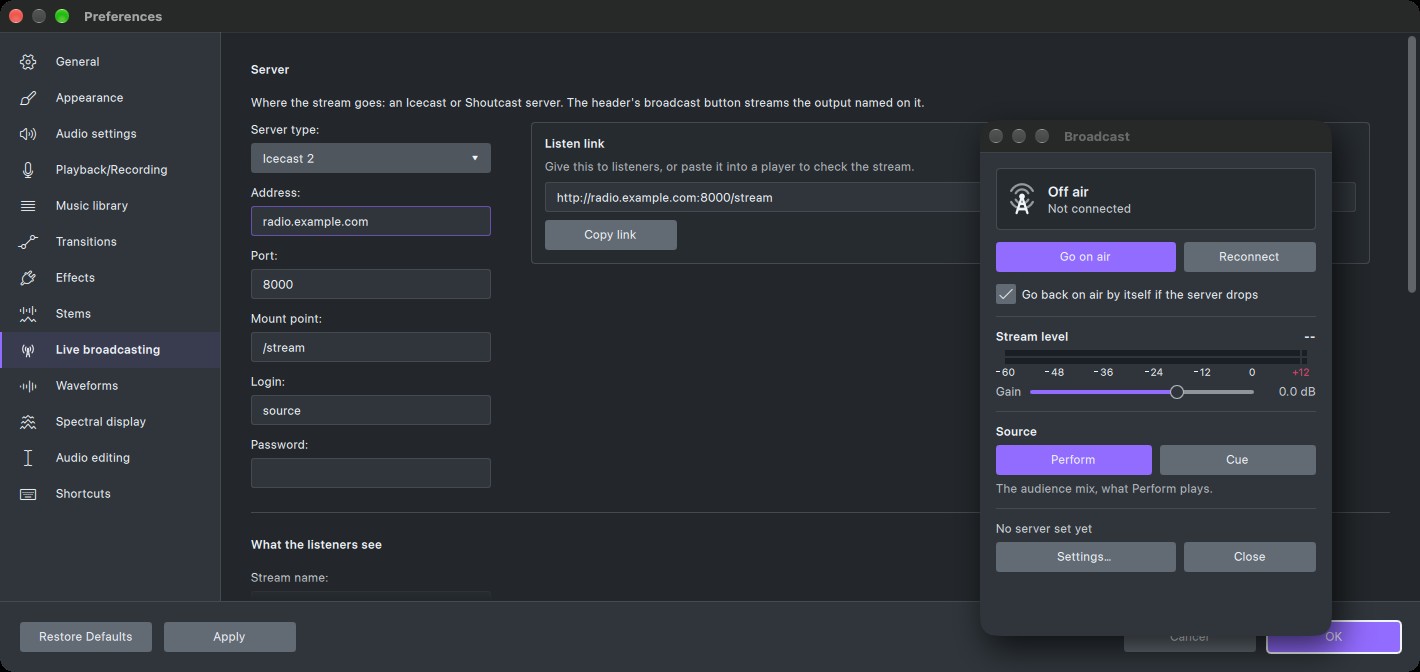Click the Mount point field

point(371,347)
